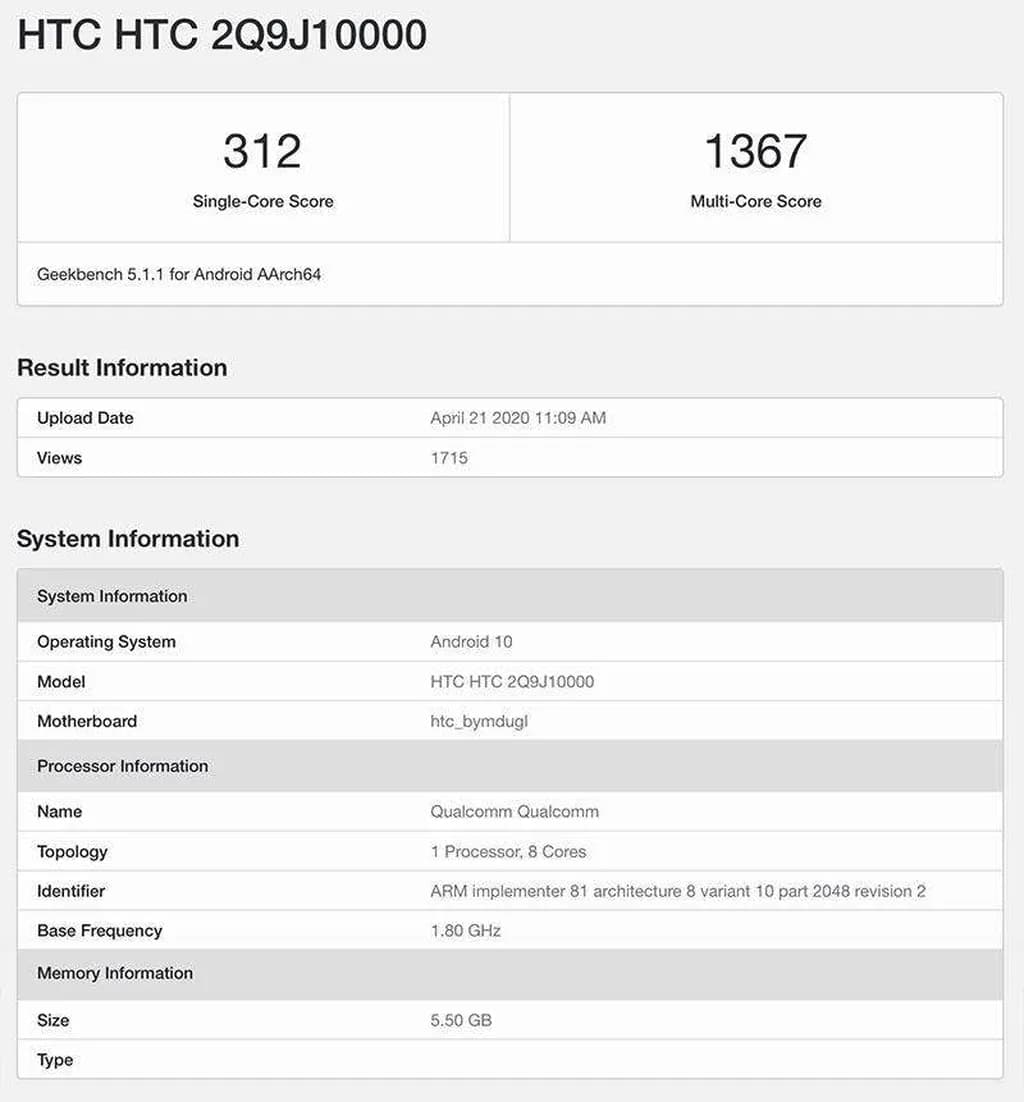Select the Qualcomm Qualcomm processor name
The width and height of the screenshot is (1024, 1102).
pos(514,812)
